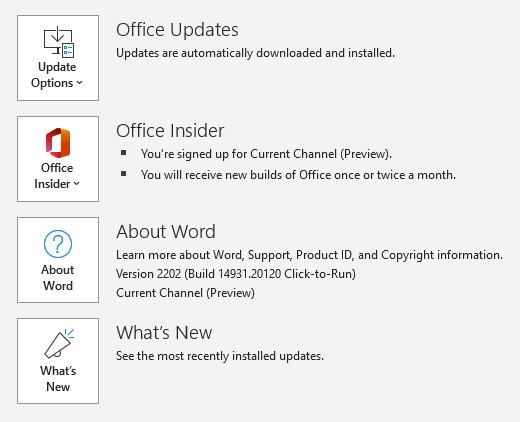Screen dimensions: 520x422
Task: Click the Current Channel (Preview) line under version
Action: pyautogui.click(x=185, y=293)
